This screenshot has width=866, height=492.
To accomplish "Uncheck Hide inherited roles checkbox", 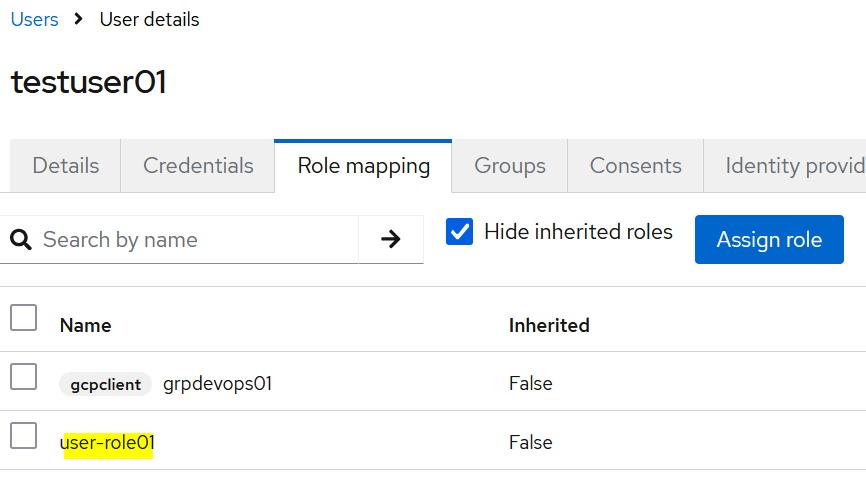I will click(x=460, y=233).
